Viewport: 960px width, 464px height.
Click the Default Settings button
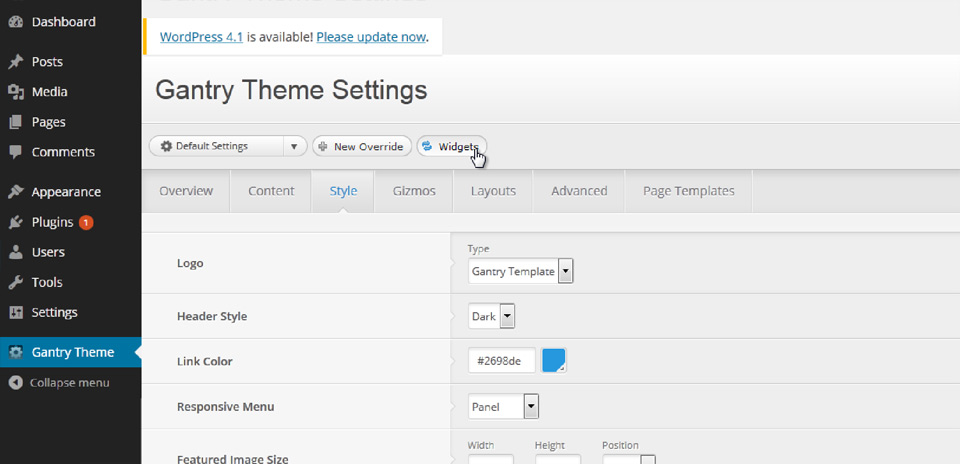(x=217, y=146)
